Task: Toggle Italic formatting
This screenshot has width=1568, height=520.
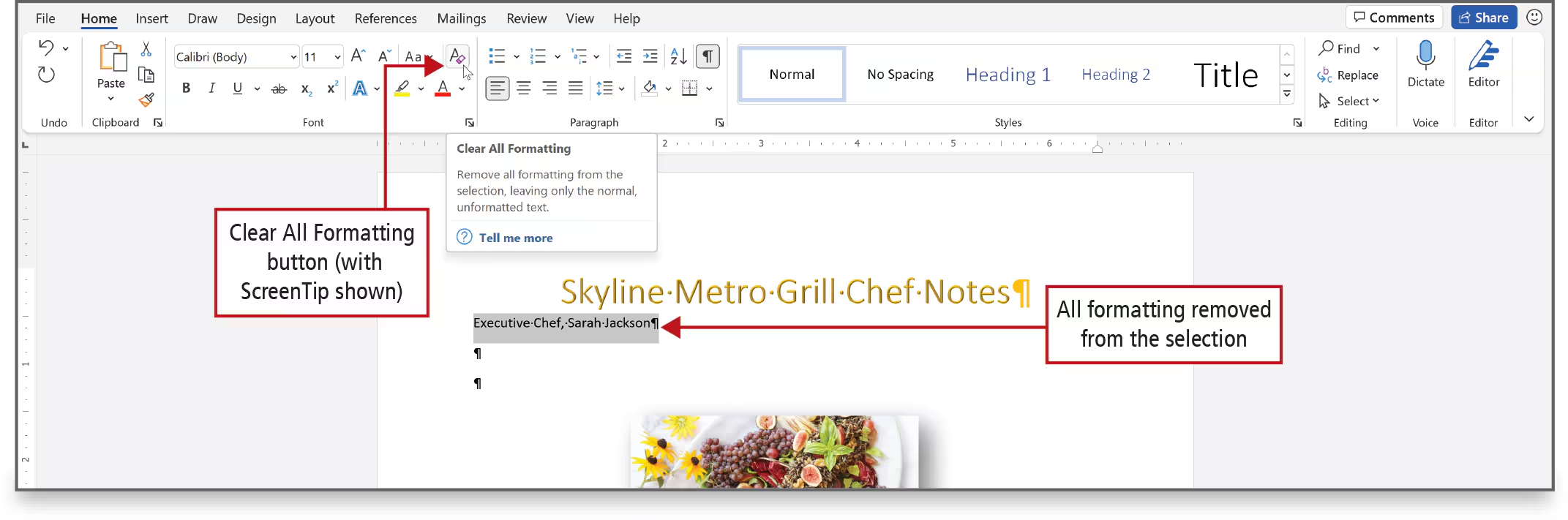Action: click(x=211, y=88)
